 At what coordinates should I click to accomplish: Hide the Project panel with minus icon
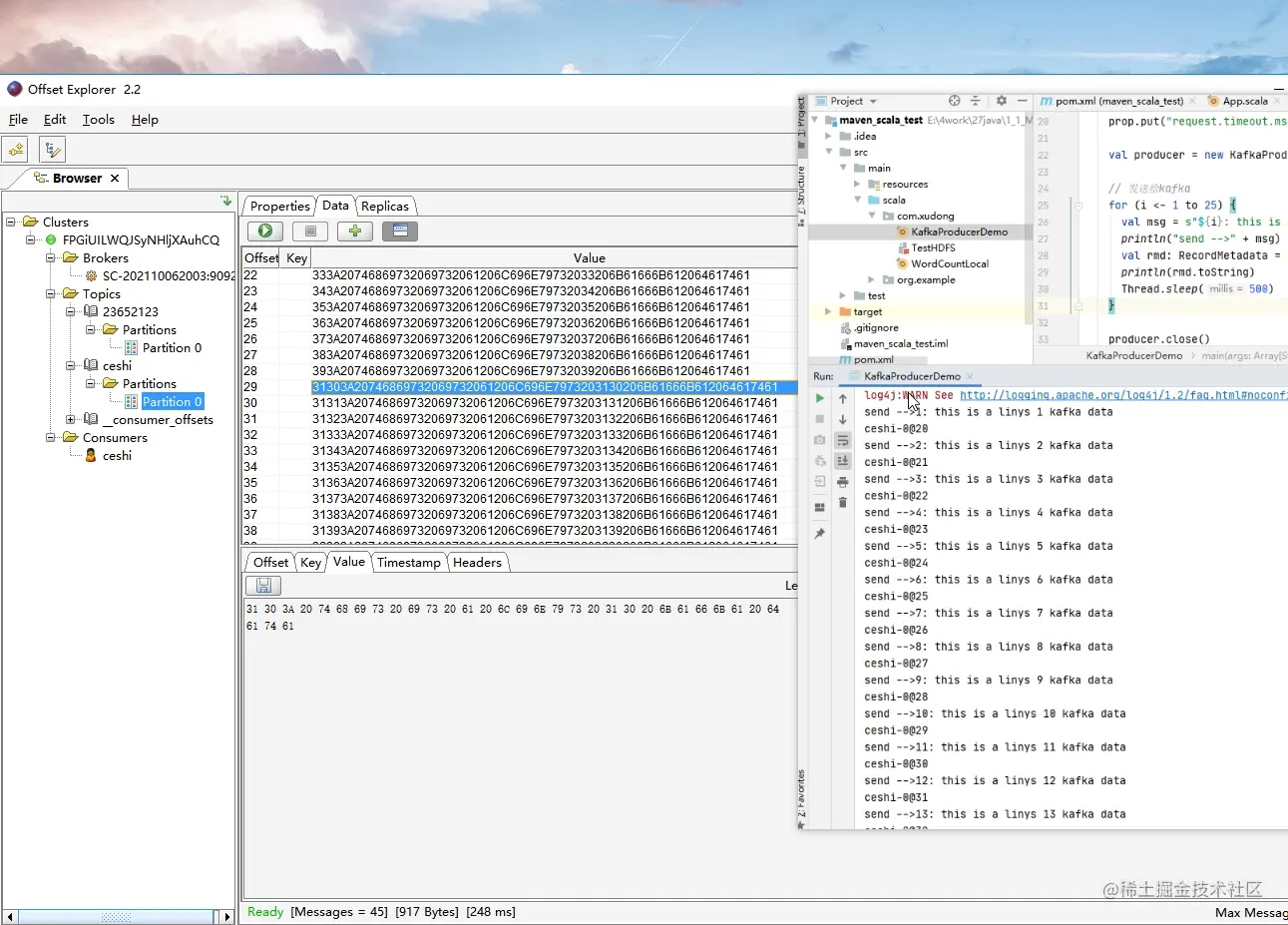(x=1022, y=101)
